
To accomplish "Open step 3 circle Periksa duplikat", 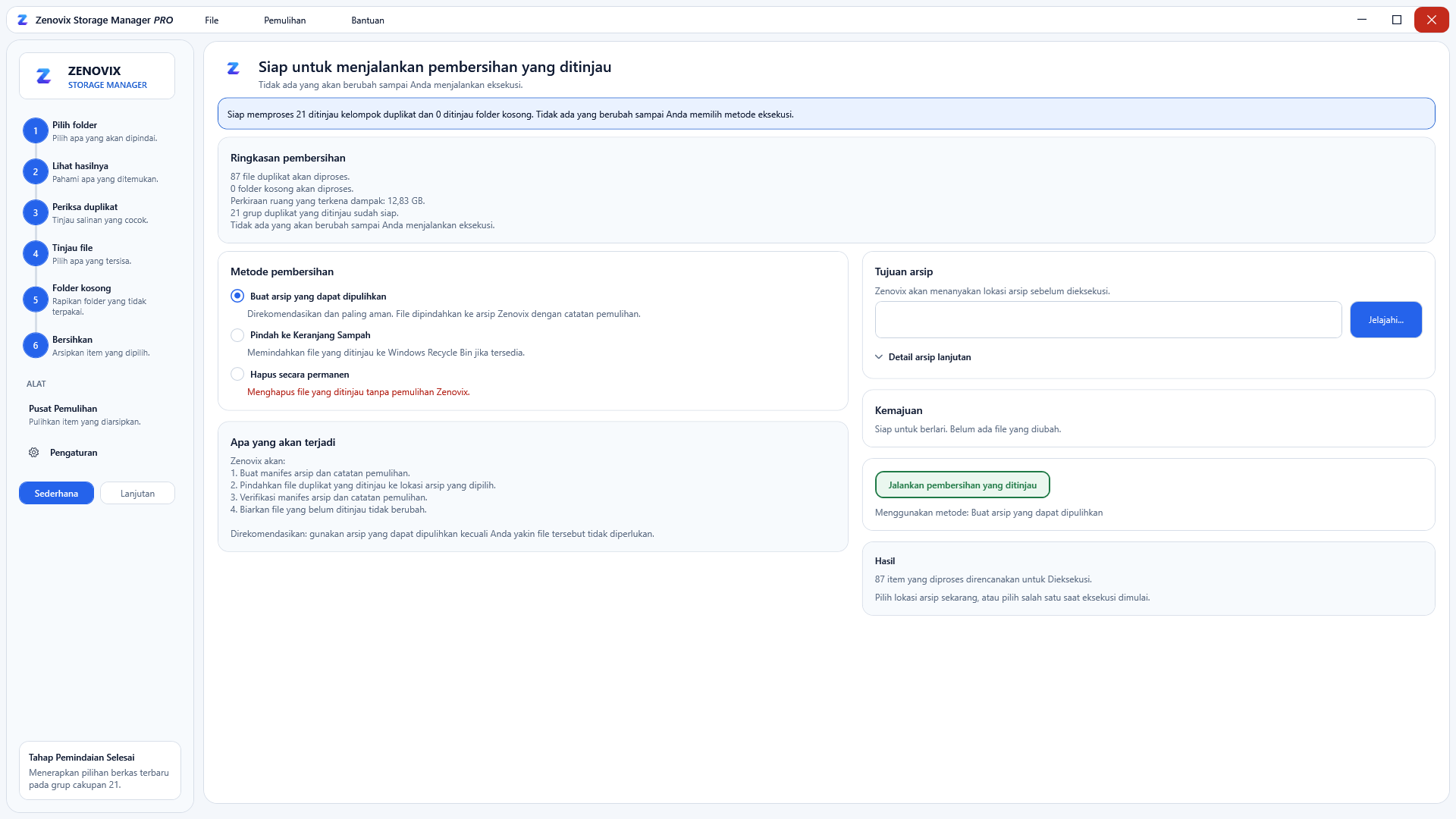I will (x=35, y=213).
